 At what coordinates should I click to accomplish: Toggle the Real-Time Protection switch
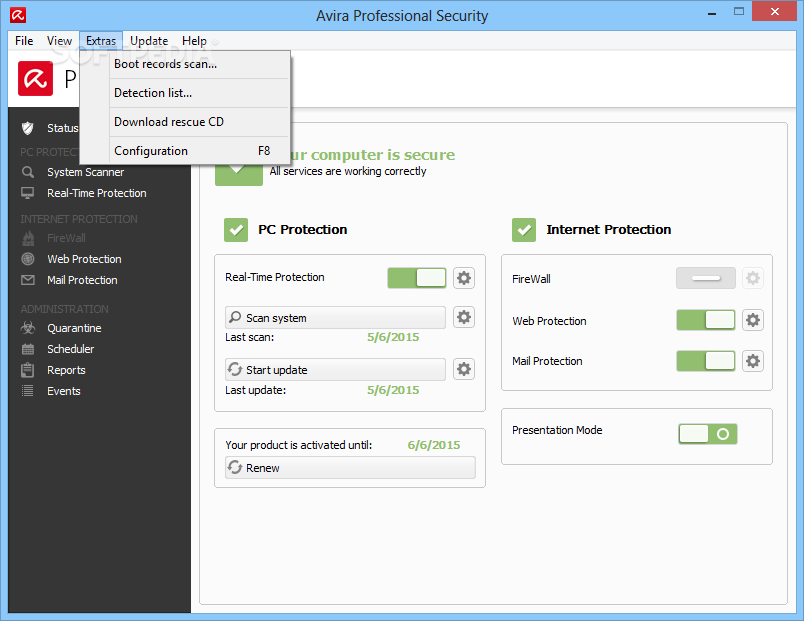click(x=417, y=278)
